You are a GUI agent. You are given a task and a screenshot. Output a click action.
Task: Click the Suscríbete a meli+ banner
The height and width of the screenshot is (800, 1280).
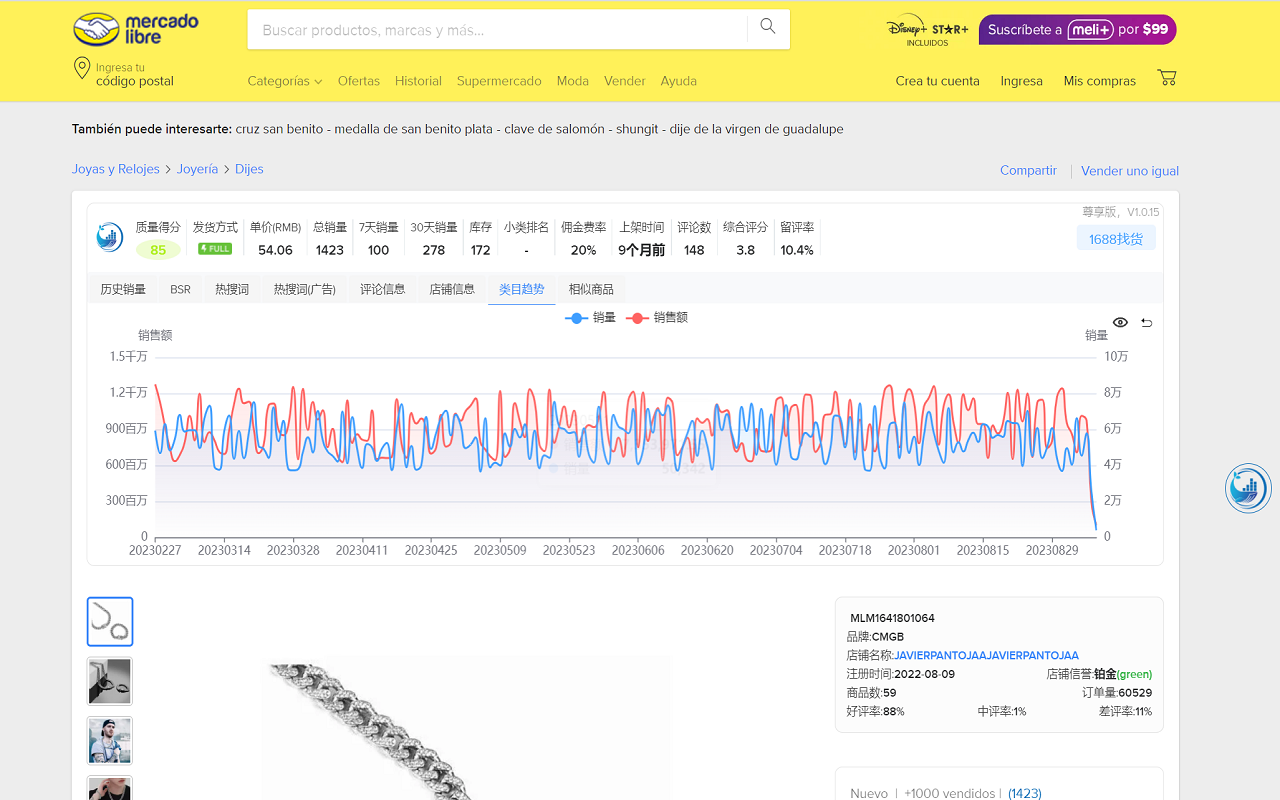(1077, 30)
